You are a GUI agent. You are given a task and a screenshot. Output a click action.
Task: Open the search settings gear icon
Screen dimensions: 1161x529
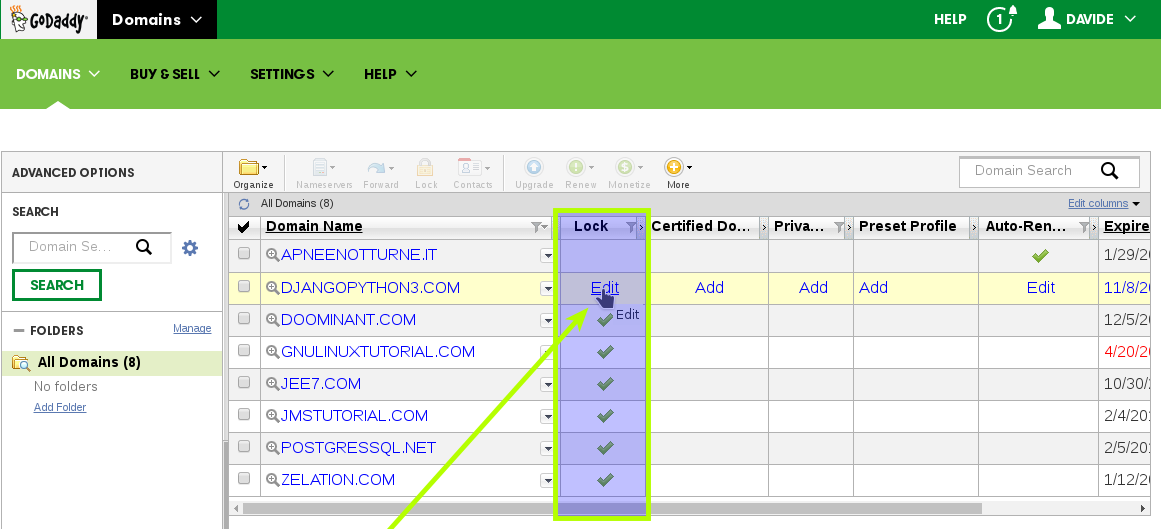pyautogui.click(x=190, y=247)
